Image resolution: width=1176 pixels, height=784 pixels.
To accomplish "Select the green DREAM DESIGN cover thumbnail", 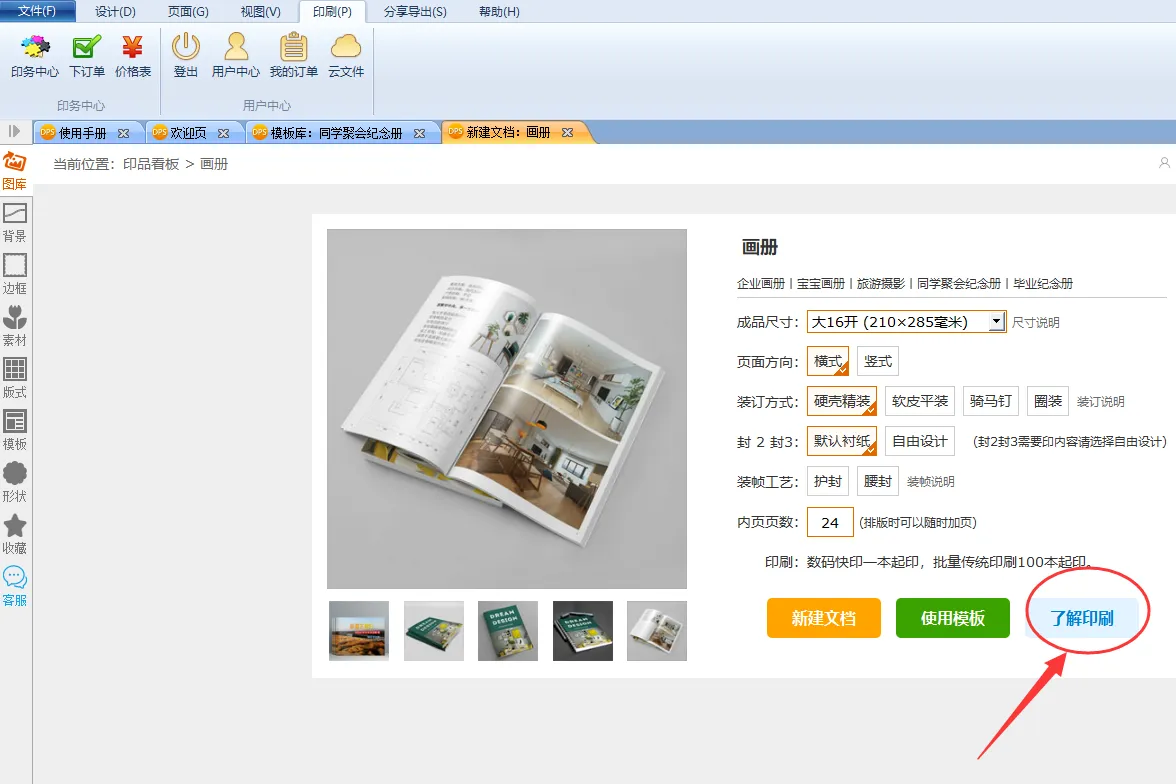I will tap(508, 631).
